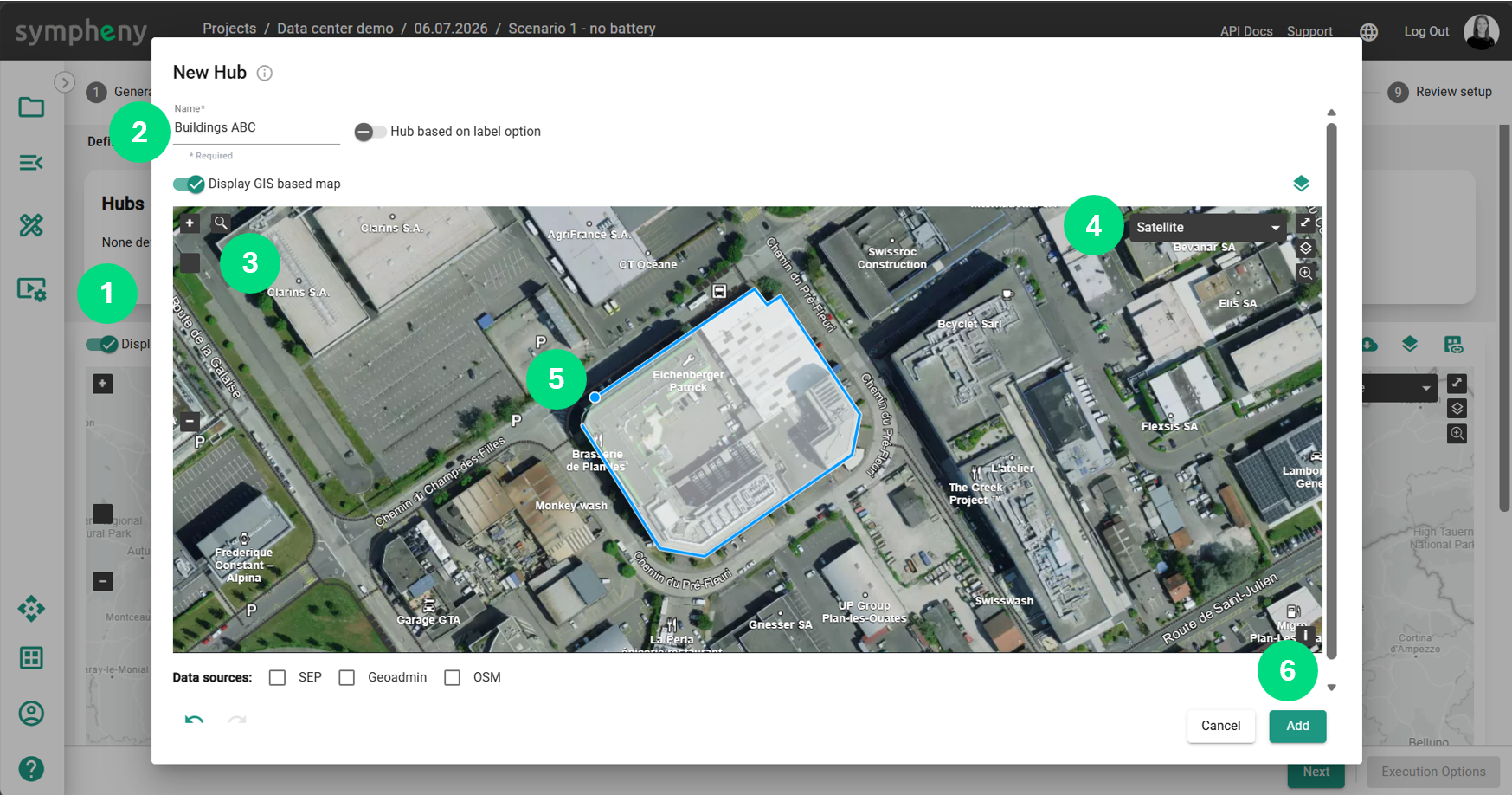Open the Satellite basemap dropdown
This screenshot has width=1512, height=795.
[x=1207, y=228]
